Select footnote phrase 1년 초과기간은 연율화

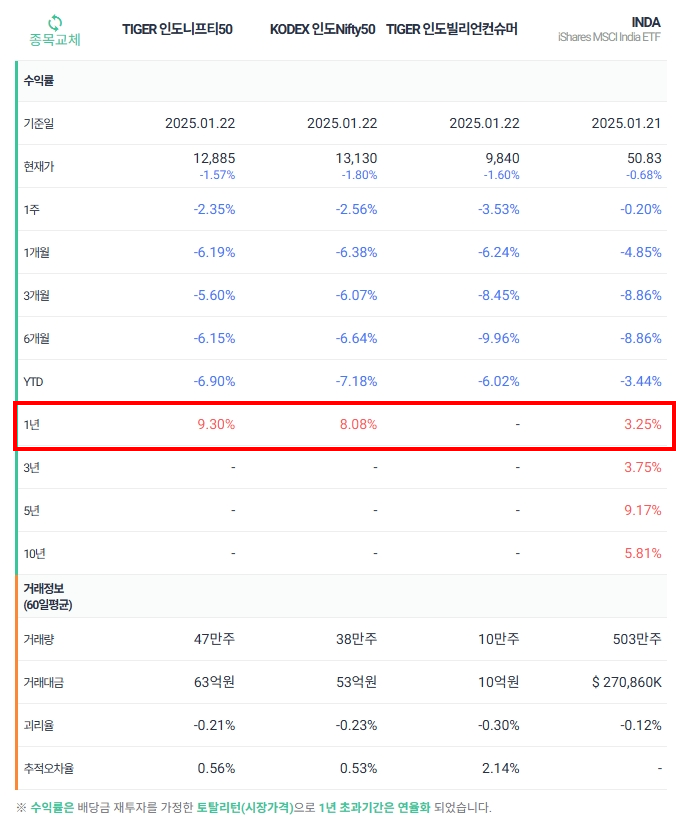(x=375, y=808)
